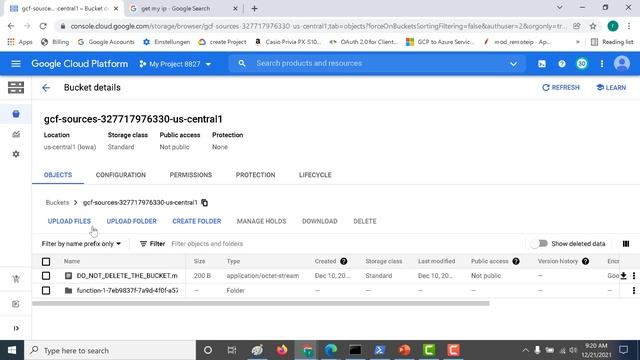640x360 pixels.
Task: Open more actions for DO_NOT_DELETE_THE_BUCKET row
Action: [x=633, y=276]
